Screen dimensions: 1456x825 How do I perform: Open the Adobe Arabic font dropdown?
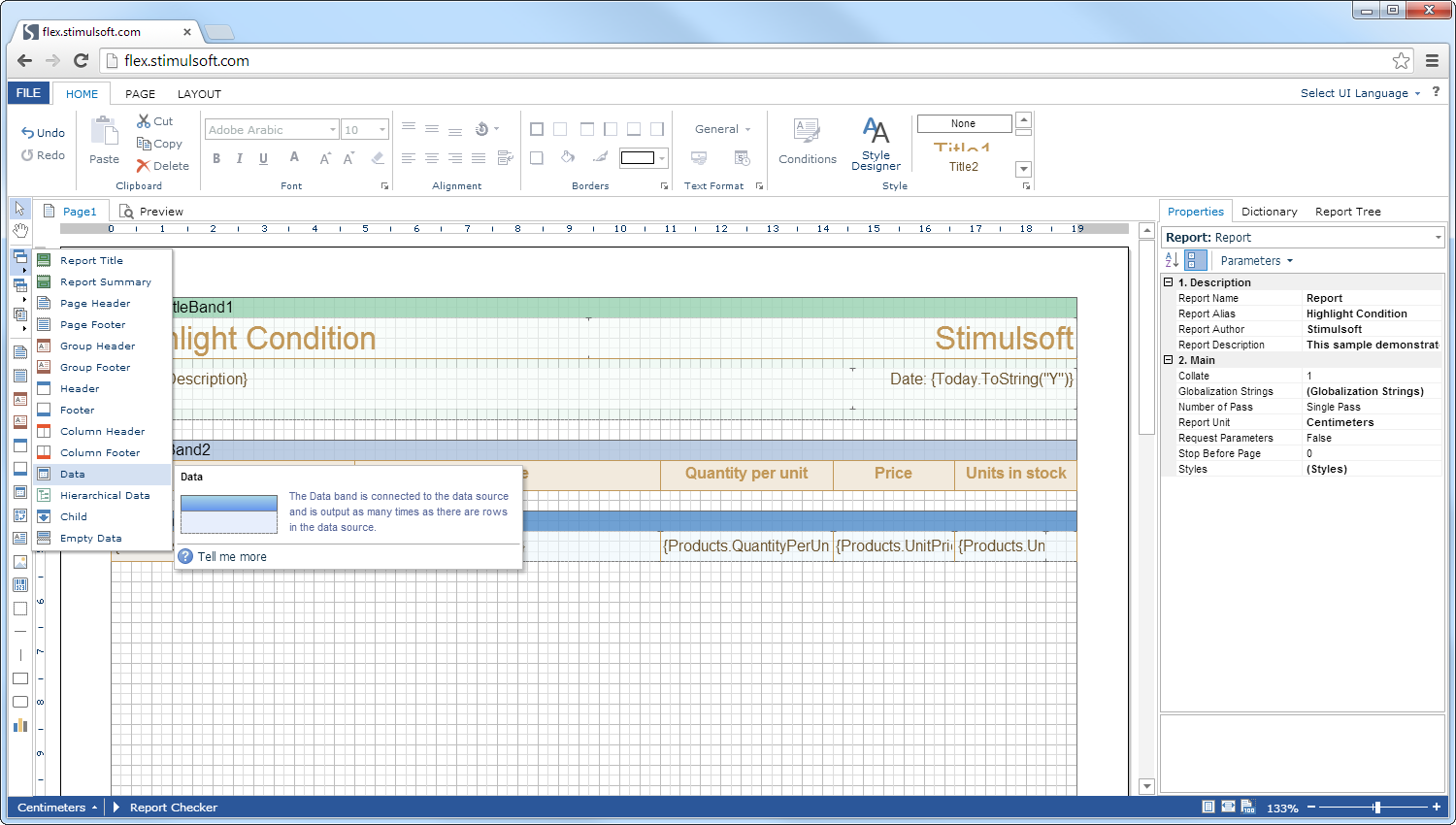point(332,130)
